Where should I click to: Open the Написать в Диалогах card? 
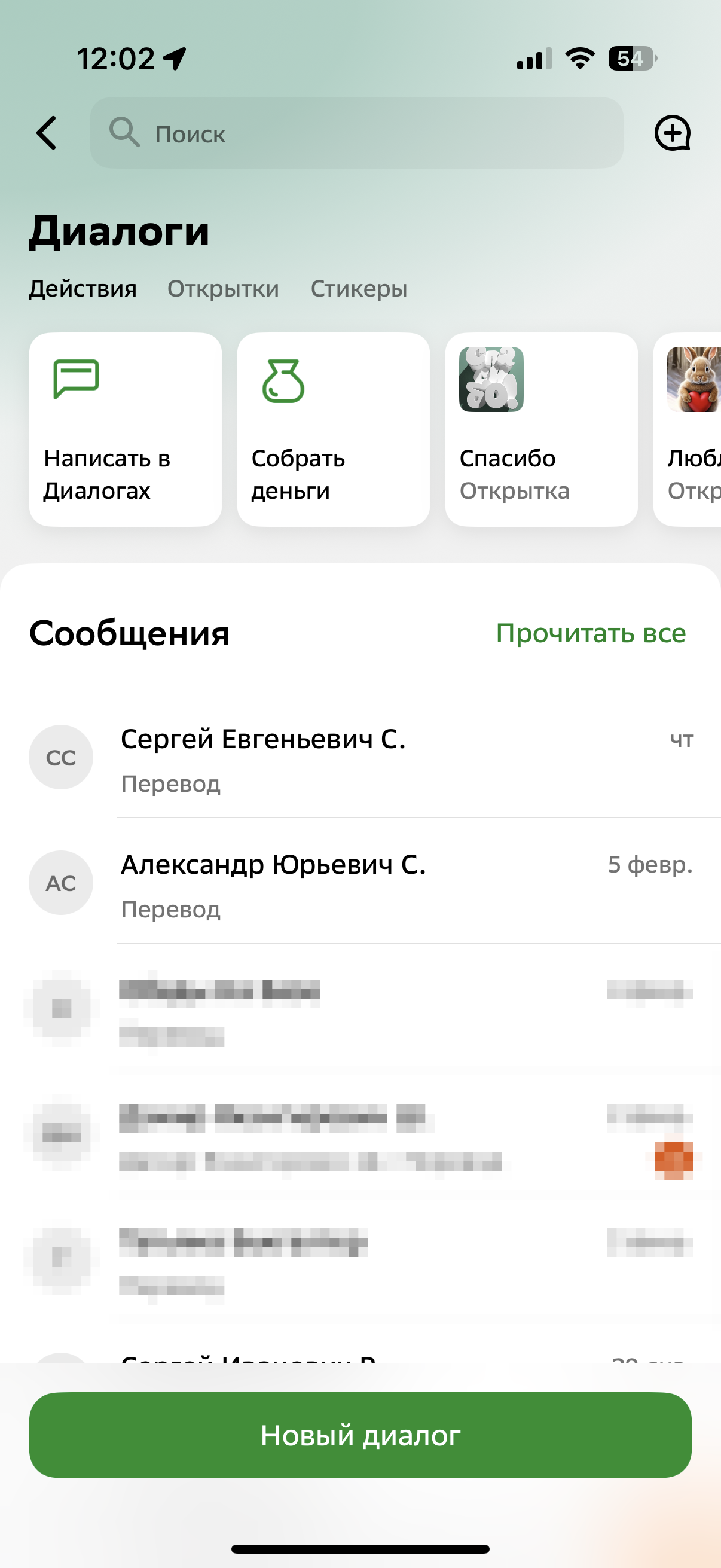[x=126, y=430]
